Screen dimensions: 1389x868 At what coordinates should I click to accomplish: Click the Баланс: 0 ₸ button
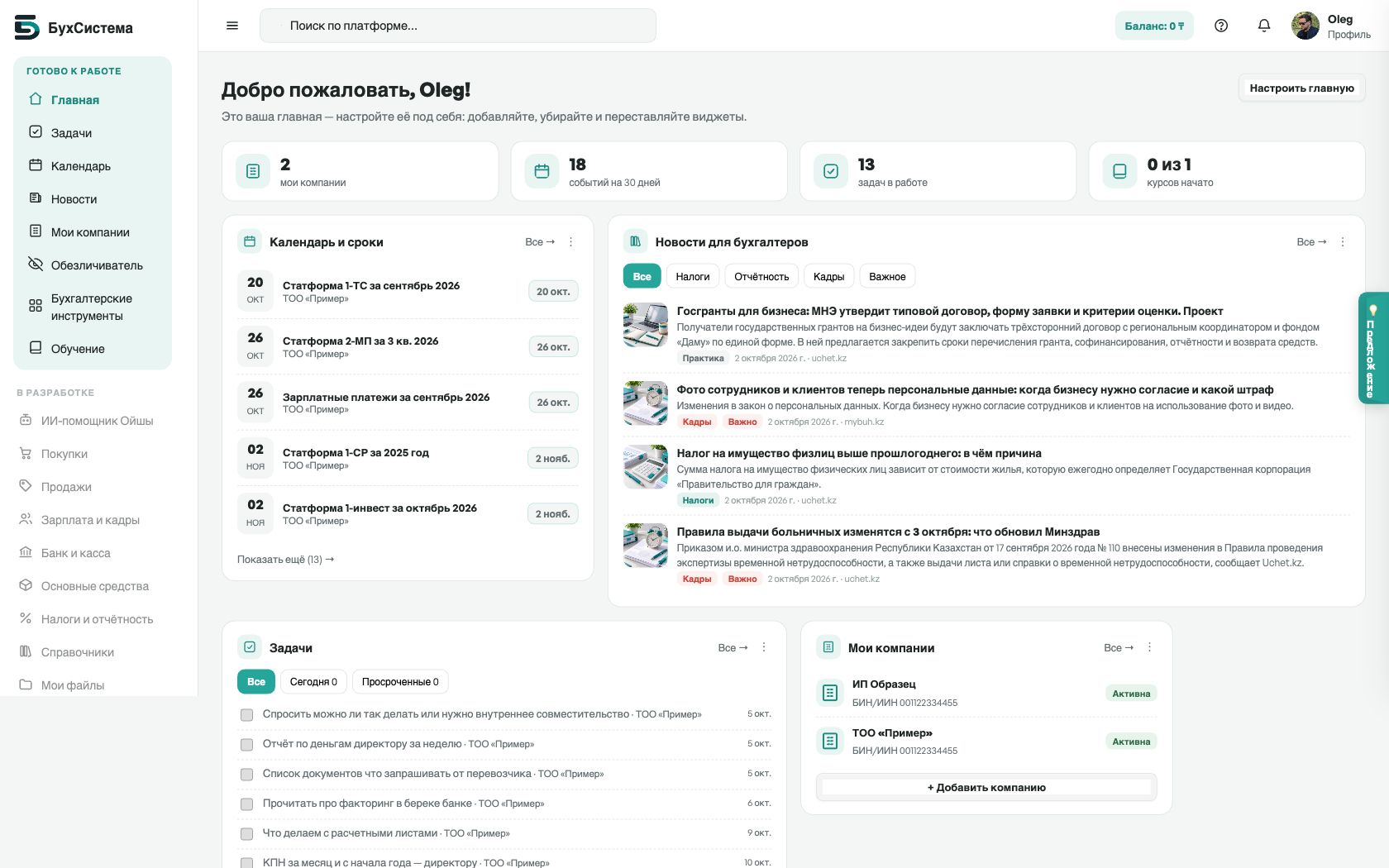coord(1154,26)
